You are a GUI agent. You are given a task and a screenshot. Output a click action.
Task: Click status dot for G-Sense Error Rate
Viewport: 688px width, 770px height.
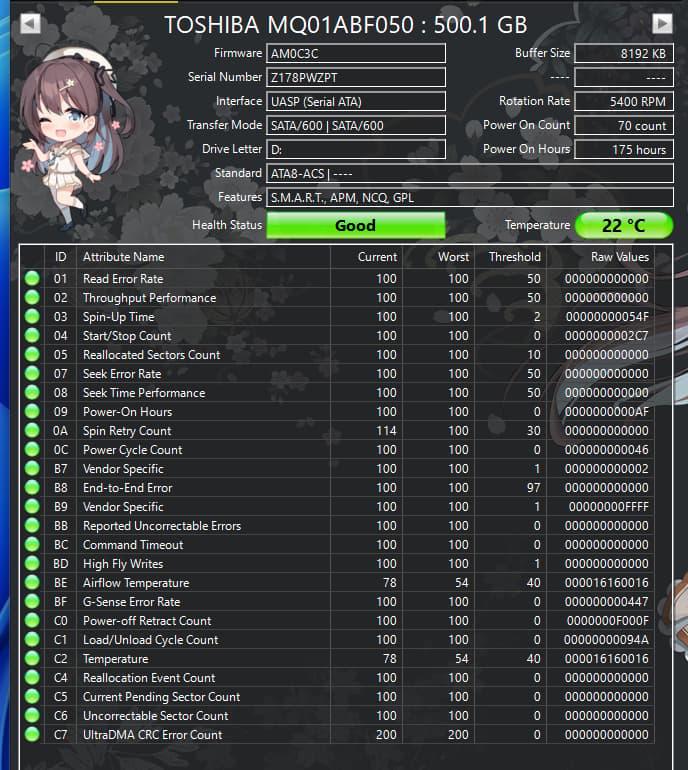pyautogui.click(x=32, y=602)
